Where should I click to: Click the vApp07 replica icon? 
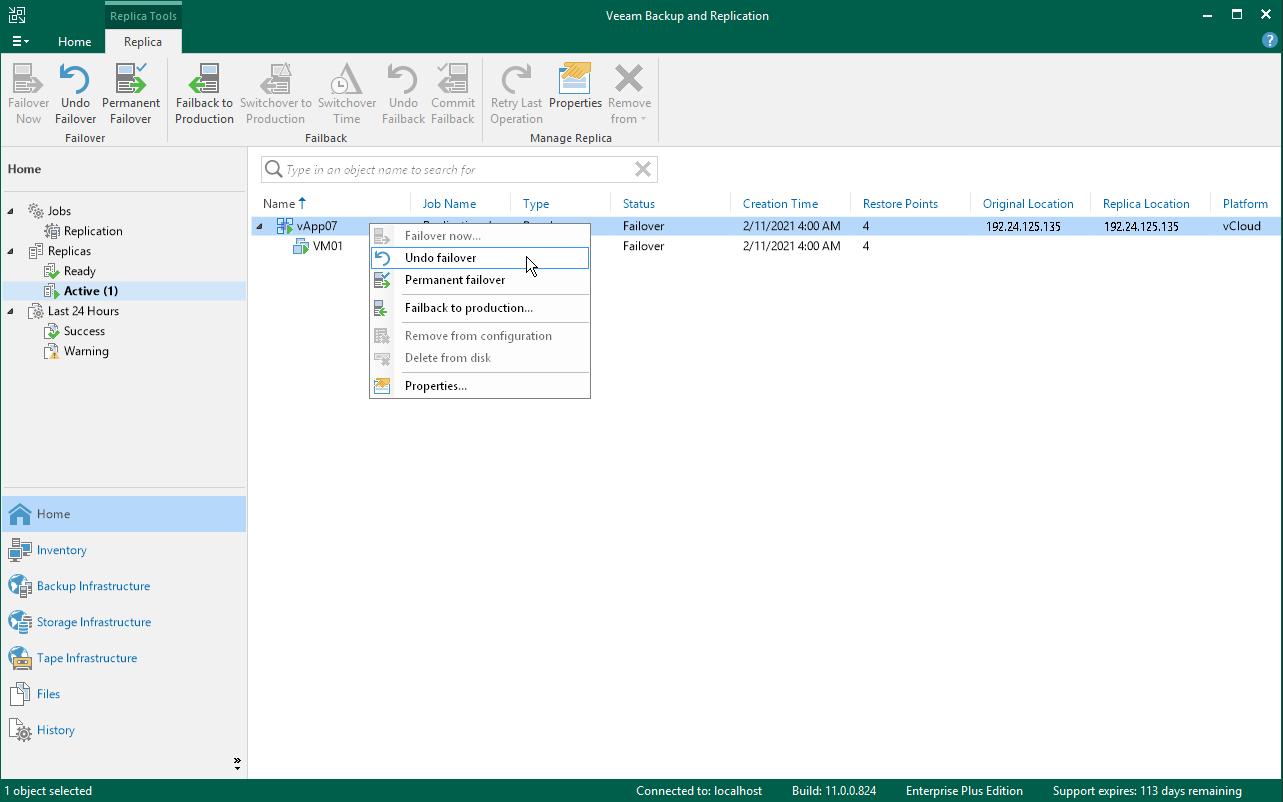coord(285,226)
